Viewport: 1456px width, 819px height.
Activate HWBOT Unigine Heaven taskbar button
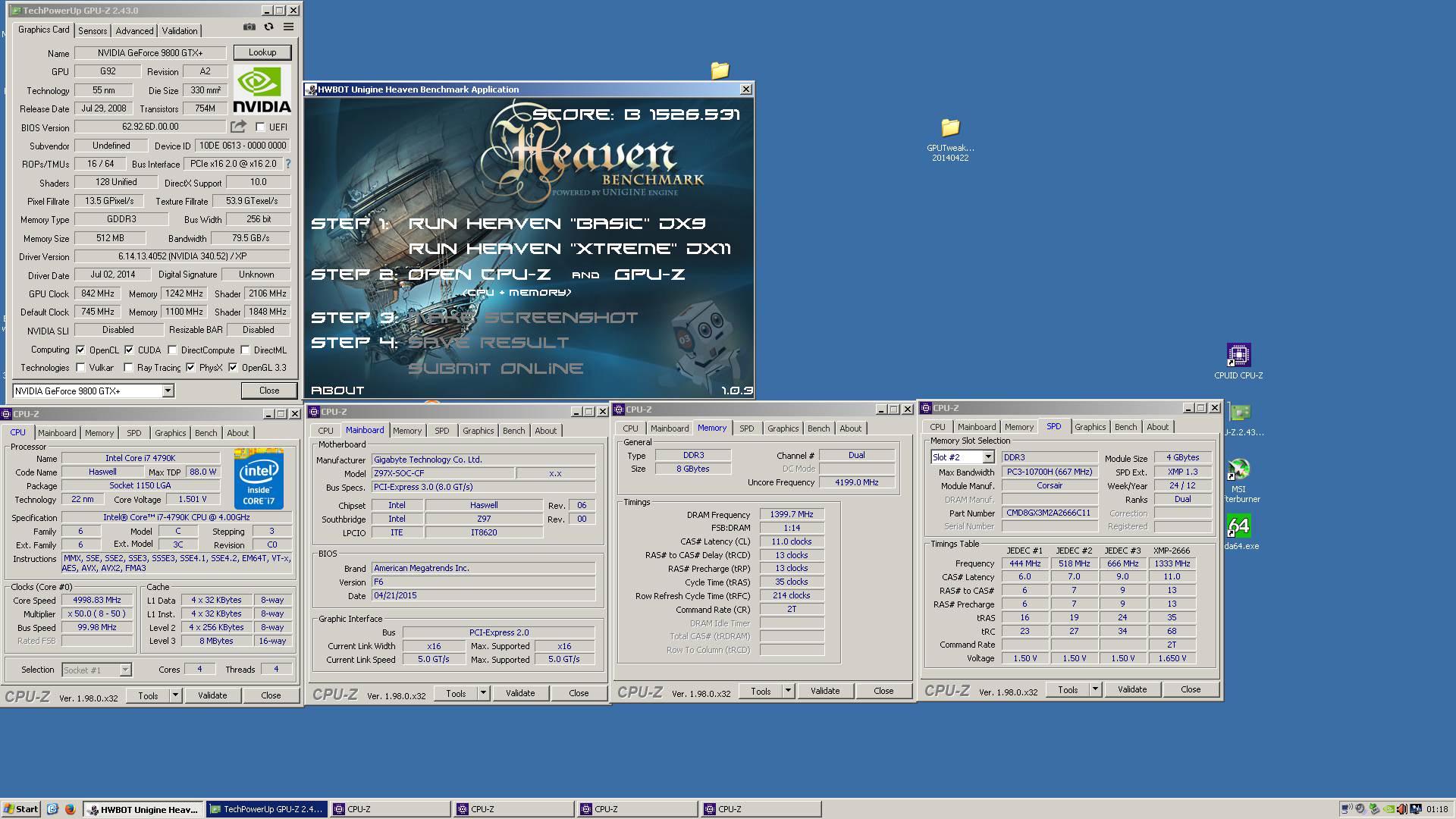coord(143,809)
